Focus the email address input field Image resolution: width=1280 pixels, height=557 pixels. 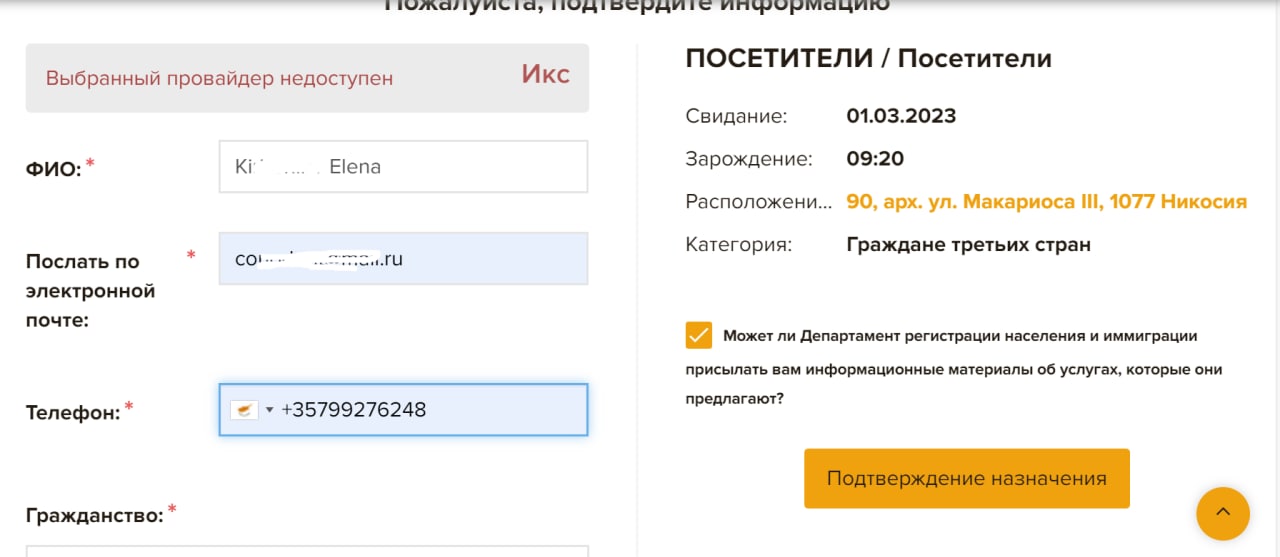coord(403,259)
